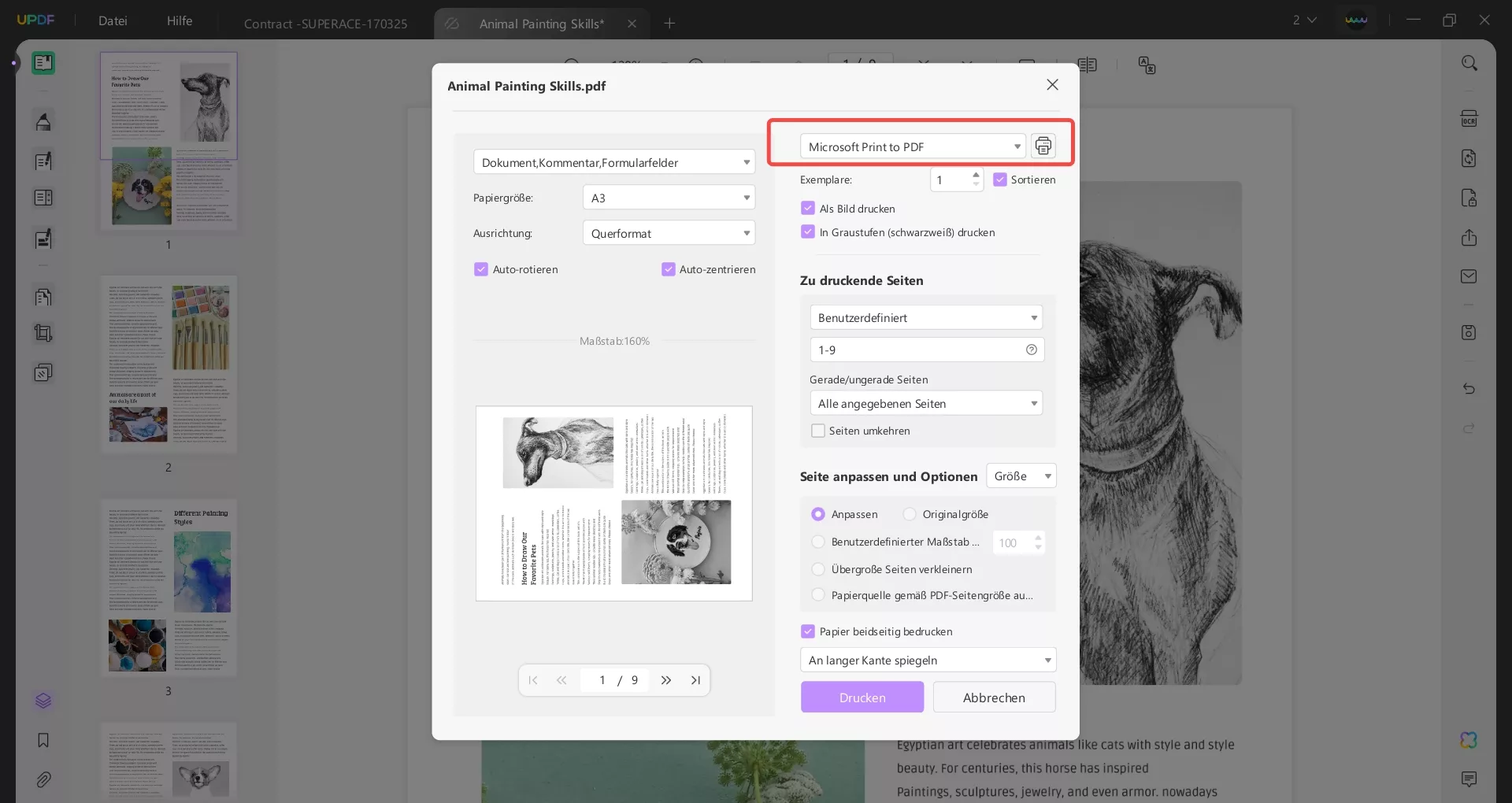Open the attachments paperclip icon

pos(43,779)
